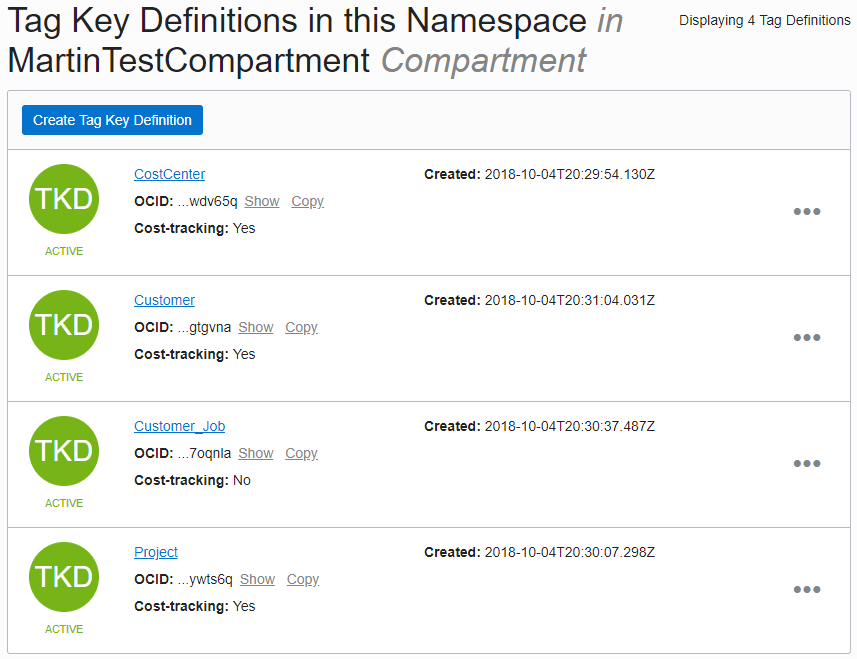
Task: Copy the Project OCID
Action: [302, 579]
